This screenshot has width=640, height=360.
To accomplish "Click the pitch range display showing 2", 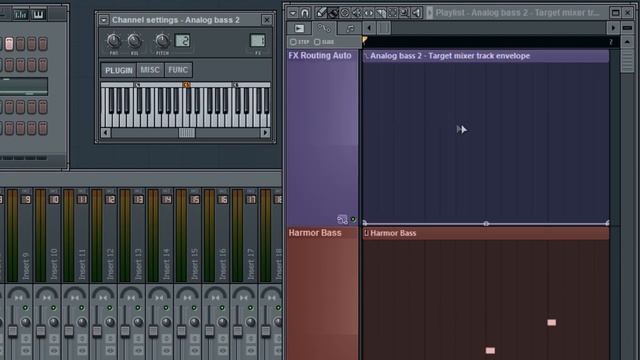I will [x=182, y=40].
